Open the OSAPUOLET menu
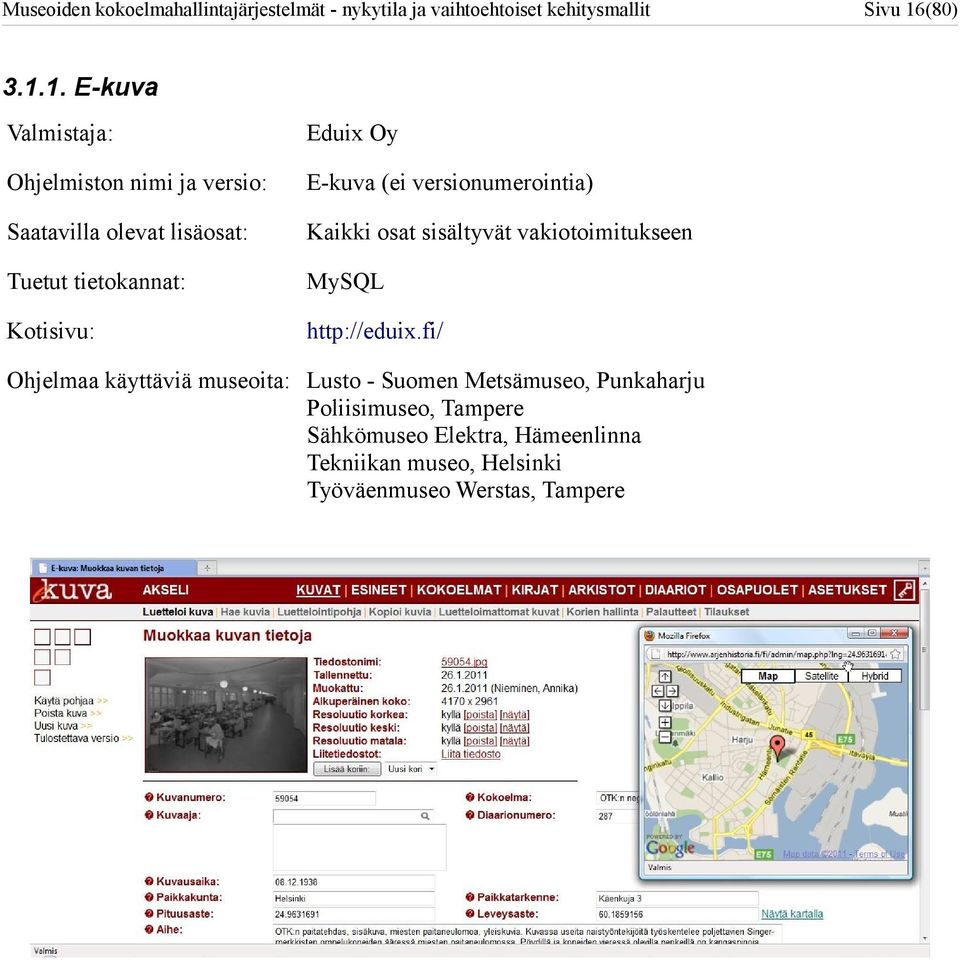 coord(757,590)
